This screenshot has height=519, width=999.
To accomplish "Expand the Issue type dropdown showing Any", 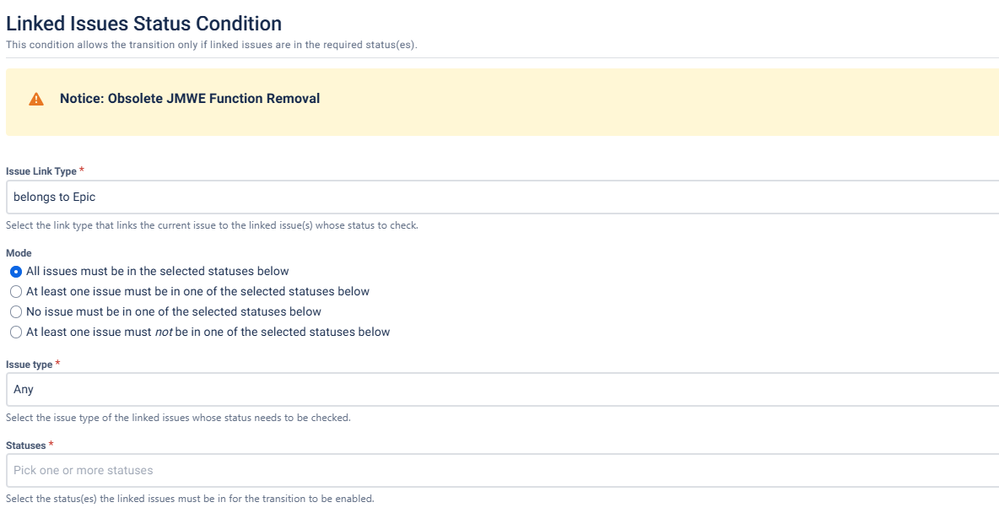I will pos(500,389).
